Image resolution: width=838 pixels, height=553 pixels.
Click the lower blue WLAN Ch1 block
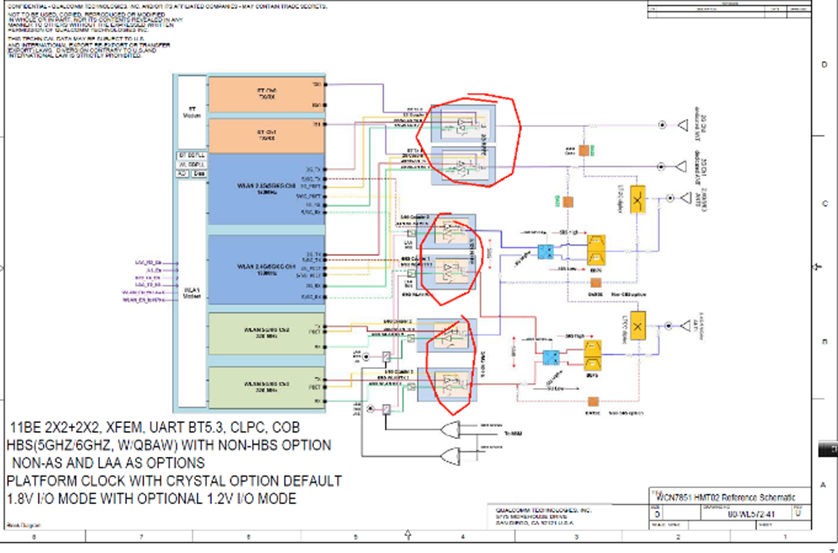[x=266, y=269]
